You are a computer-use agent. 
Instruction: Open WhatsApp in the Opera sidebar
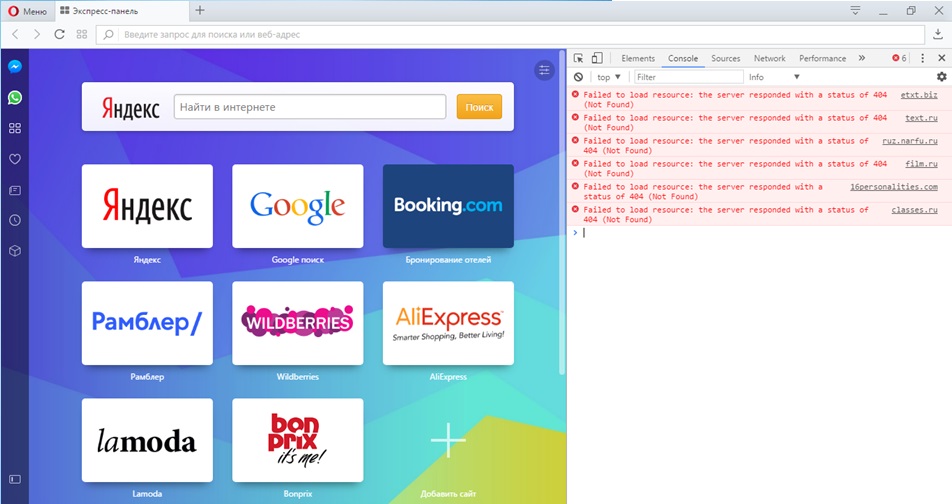15,97
